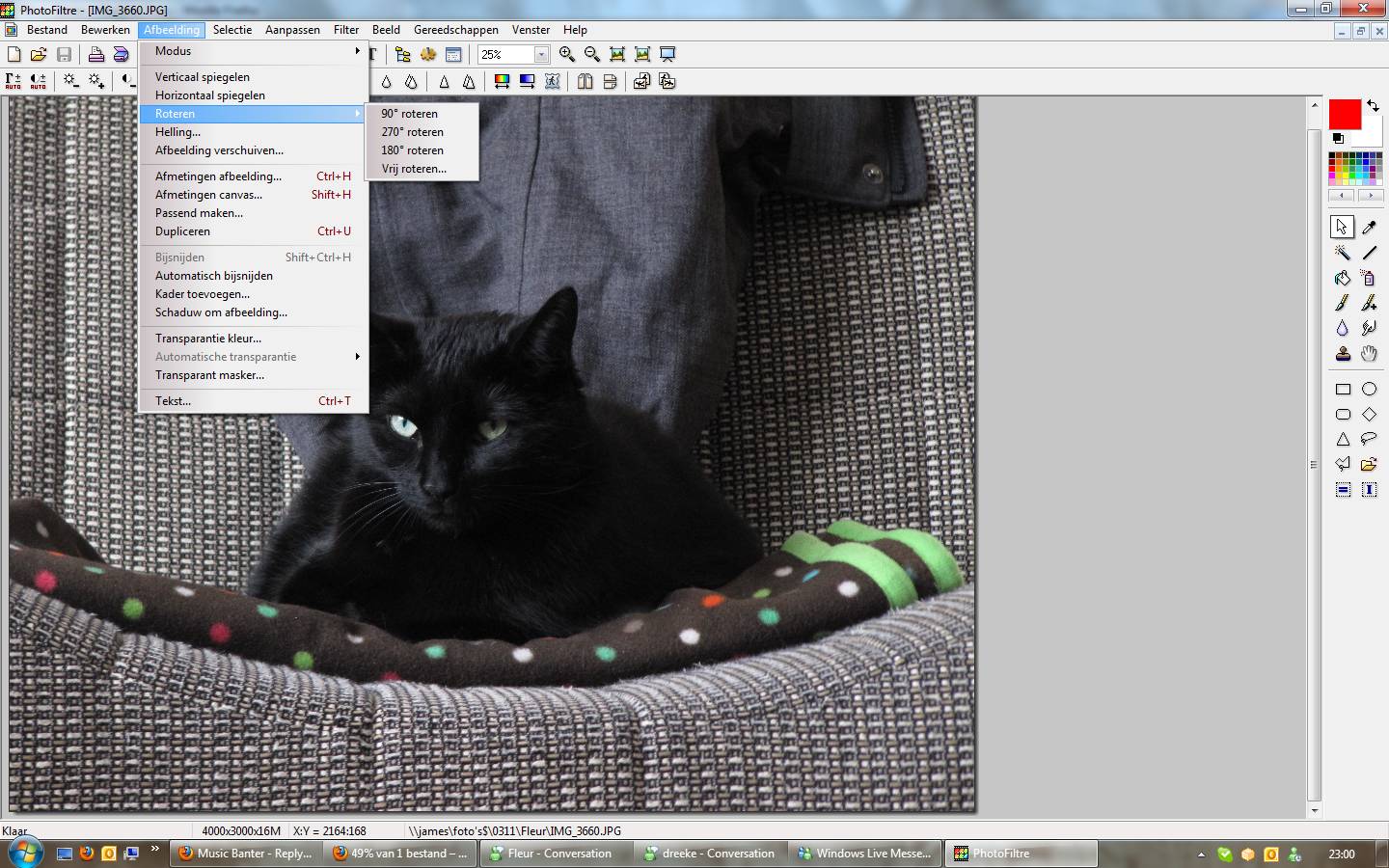Choose 180° roteren
This screenshot has width=1389, height=868.
422,150
